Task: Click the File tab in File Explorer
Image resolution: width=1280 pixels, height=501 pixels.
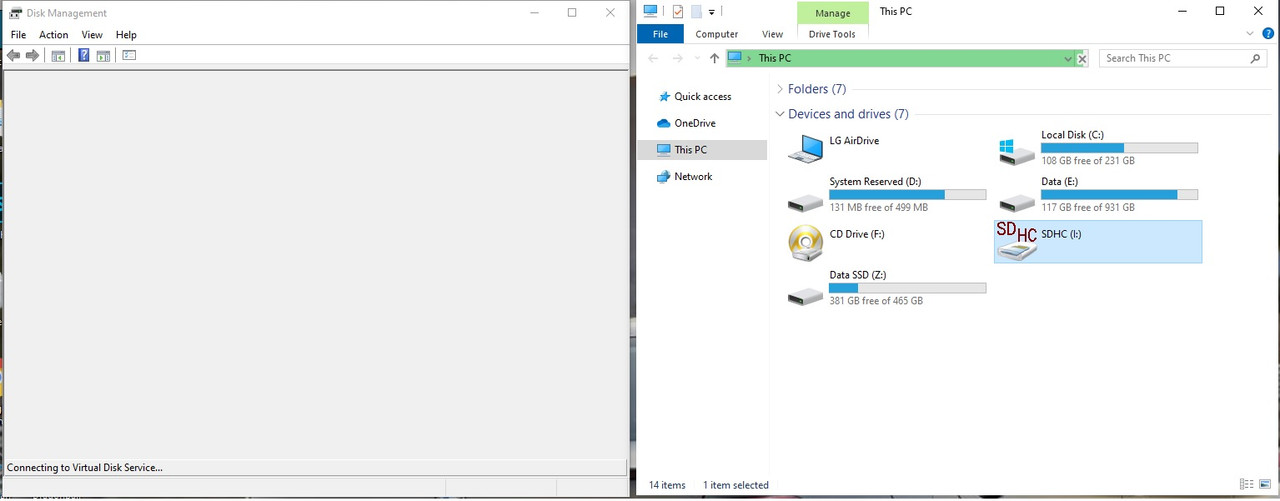Action: click(660, 34)
